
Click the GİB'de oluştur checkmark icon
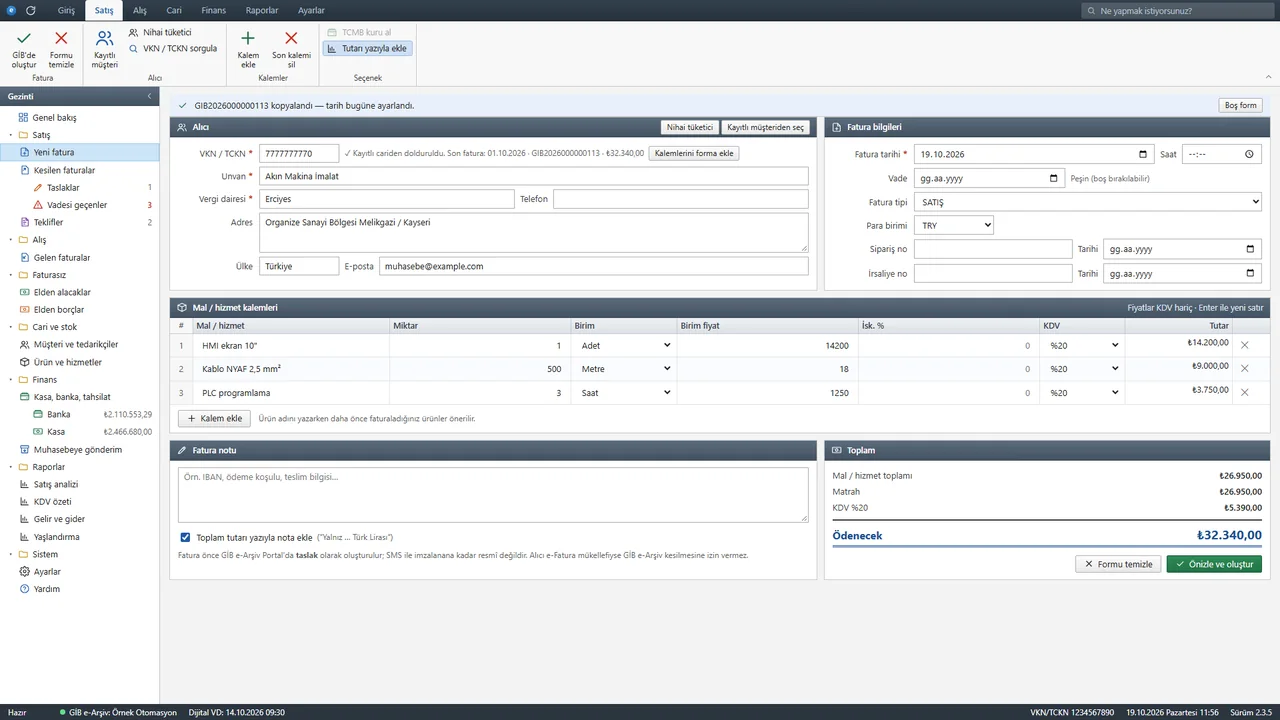[24, 38]
